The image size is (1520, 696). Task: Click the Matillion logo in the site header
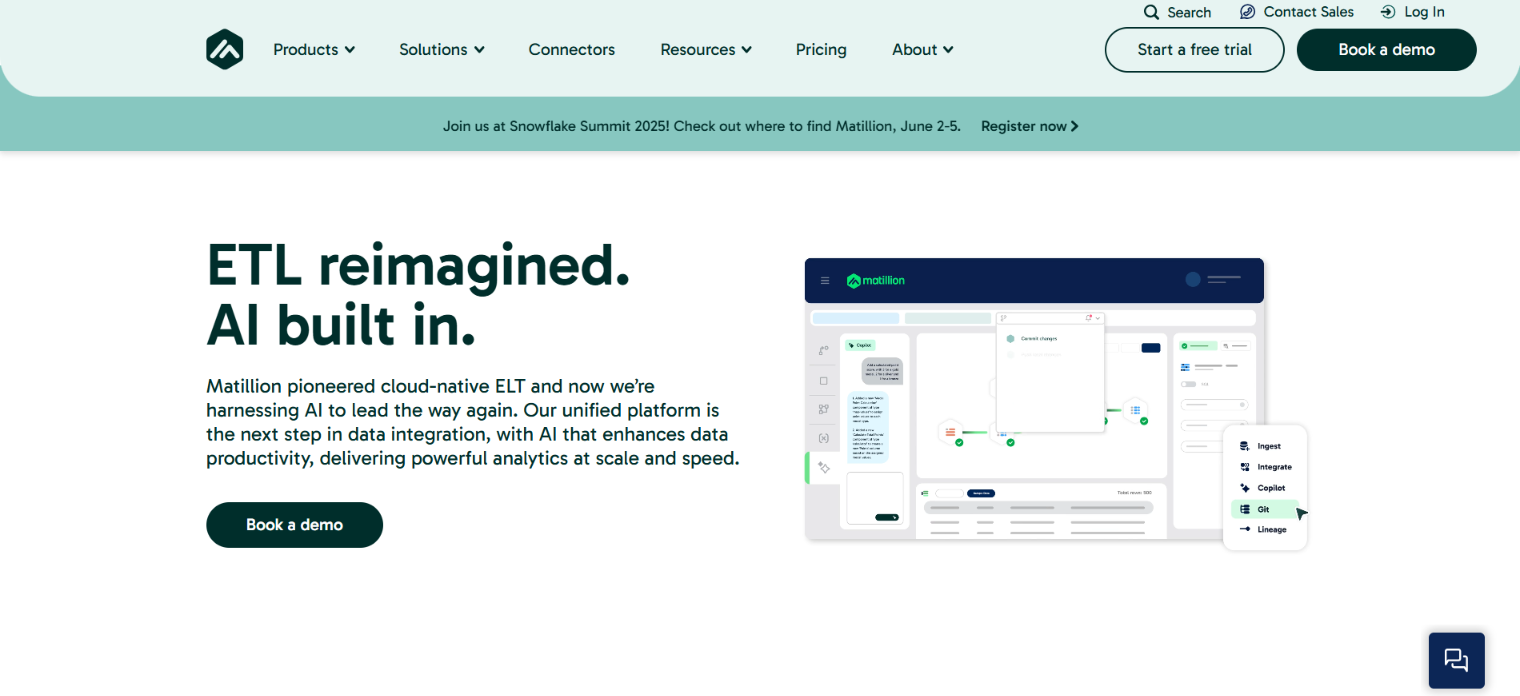pyautogui.click(x=225, y=49)
